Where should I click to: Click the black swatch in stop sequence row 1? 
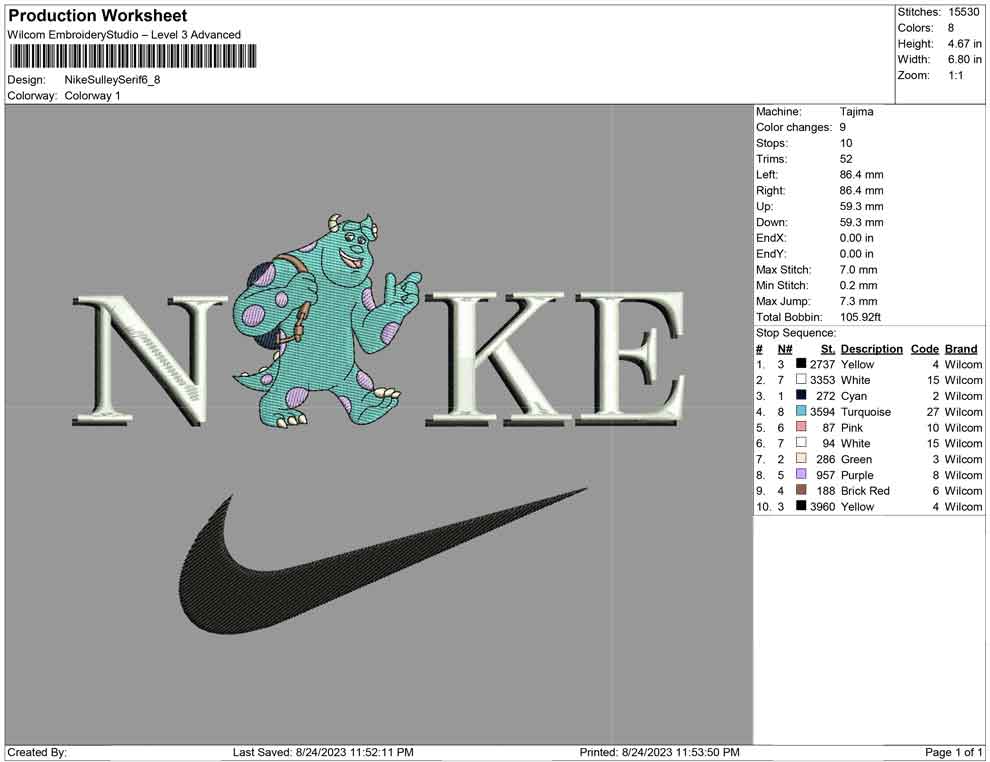801,364
